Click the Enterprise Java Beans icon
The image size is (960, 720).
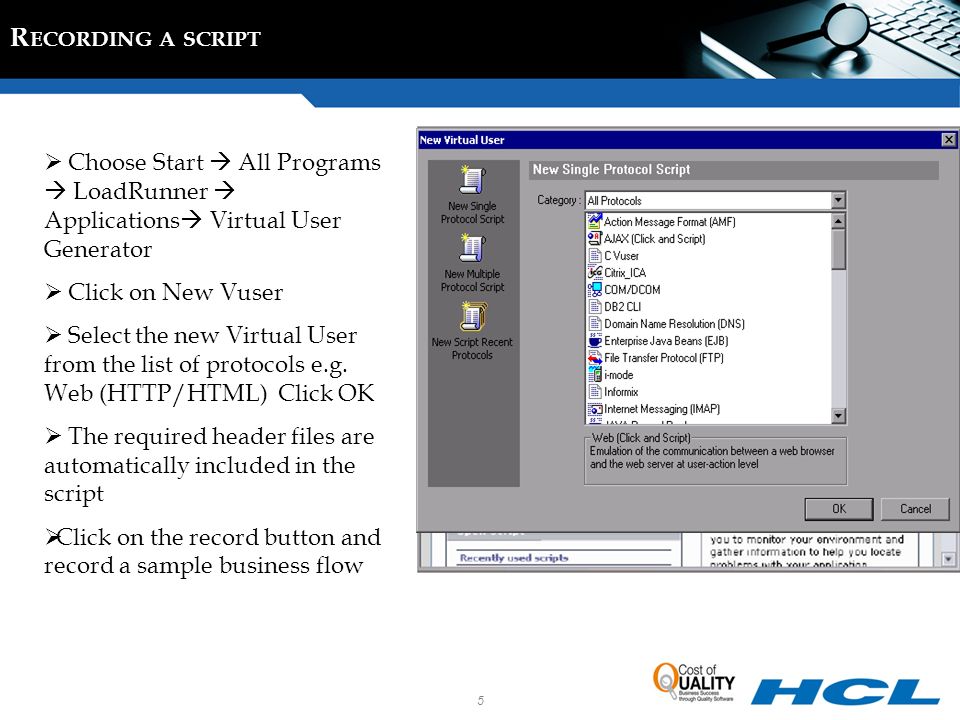pos(594,340)
